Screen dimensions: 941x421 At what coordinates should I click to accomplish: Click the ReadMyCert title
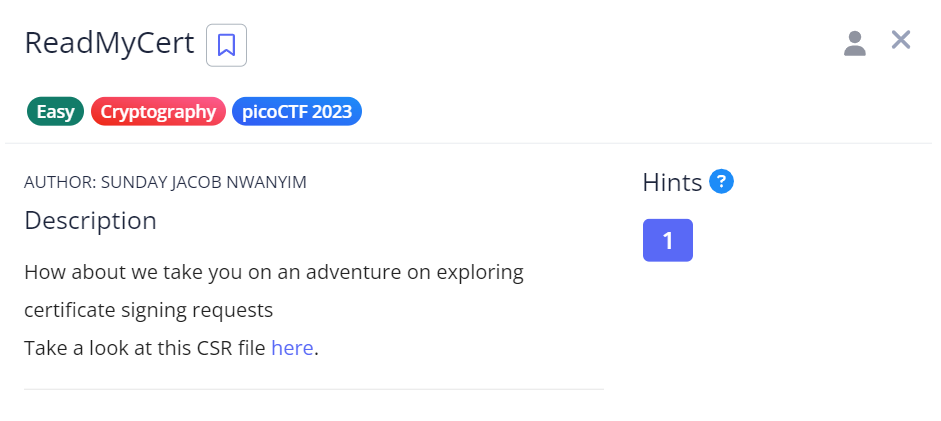(109, 44)
